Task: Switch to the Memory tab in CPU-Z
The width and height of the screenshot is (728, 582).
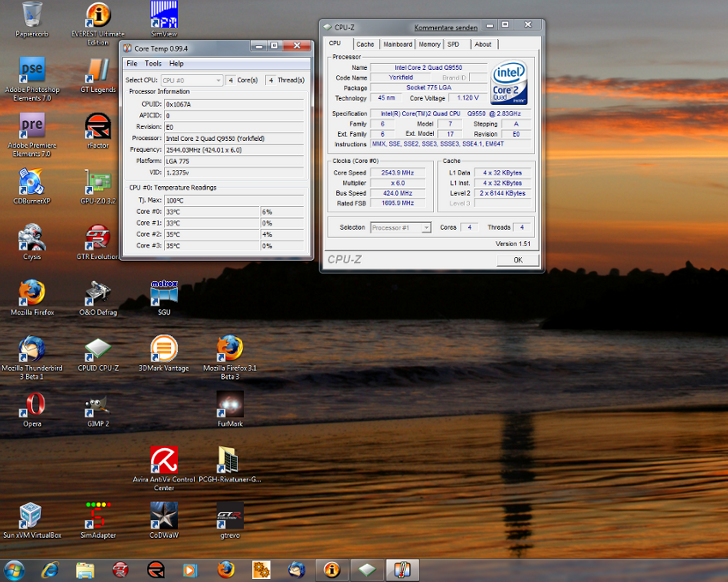Action: coord(429,44)
